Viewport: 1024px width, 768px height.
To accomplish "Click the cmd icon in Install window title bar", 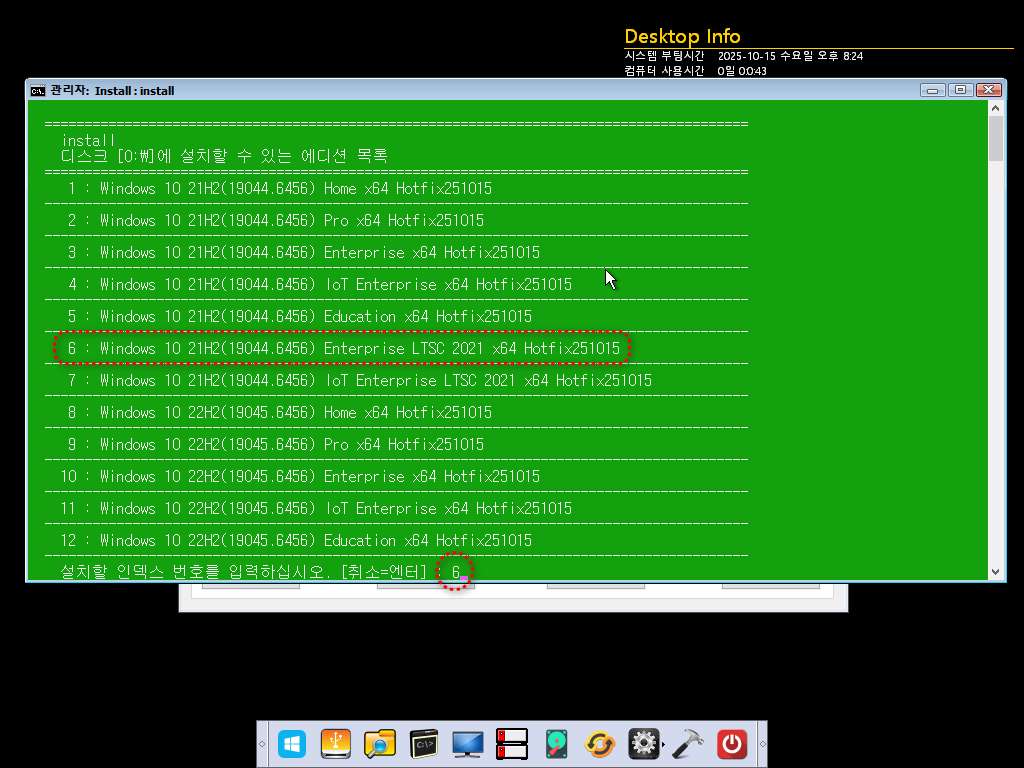I will pos(38,90).
